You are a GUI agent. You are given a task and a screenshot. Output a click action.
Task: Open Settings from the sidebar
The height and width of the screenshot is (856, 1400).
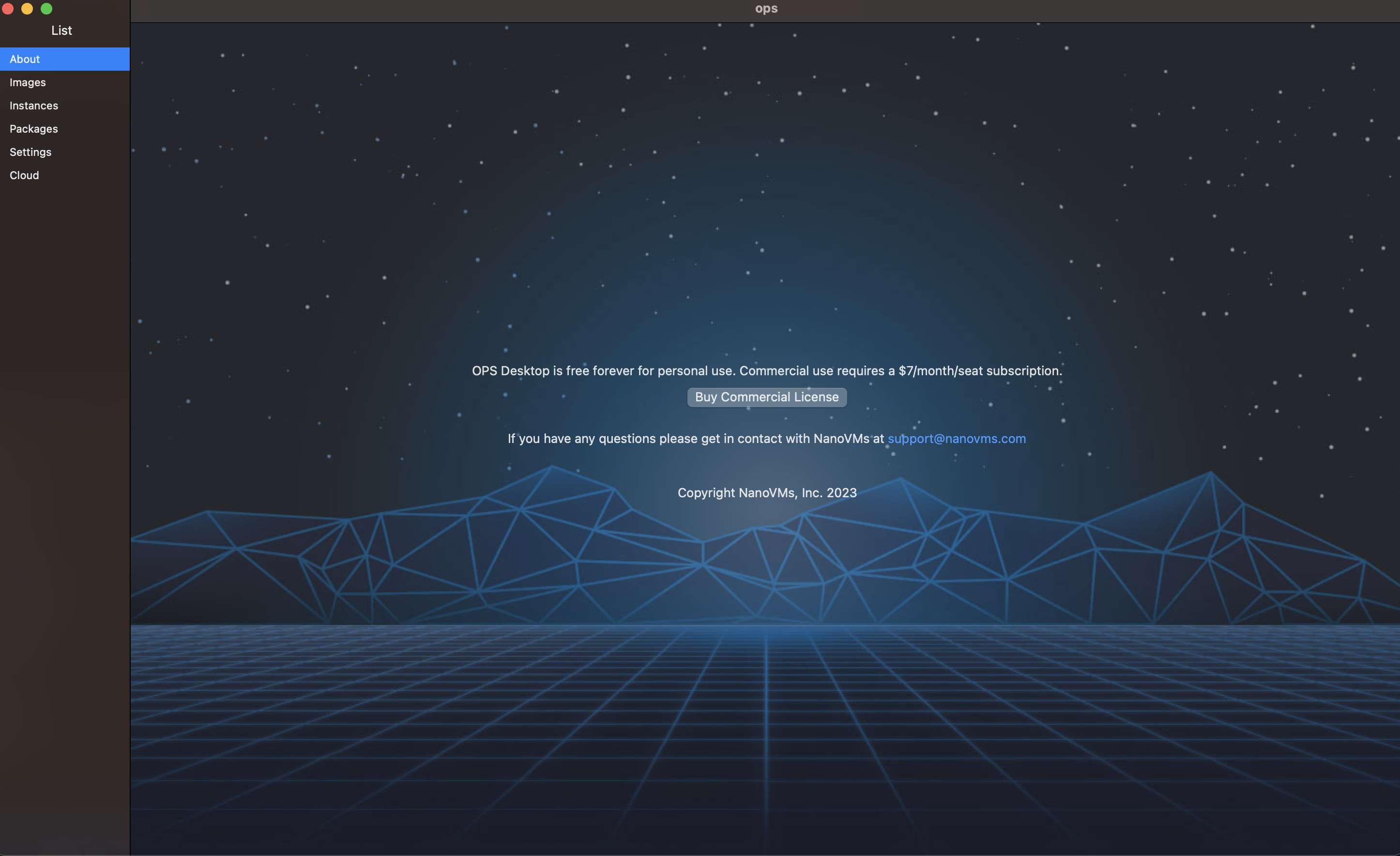30,153
